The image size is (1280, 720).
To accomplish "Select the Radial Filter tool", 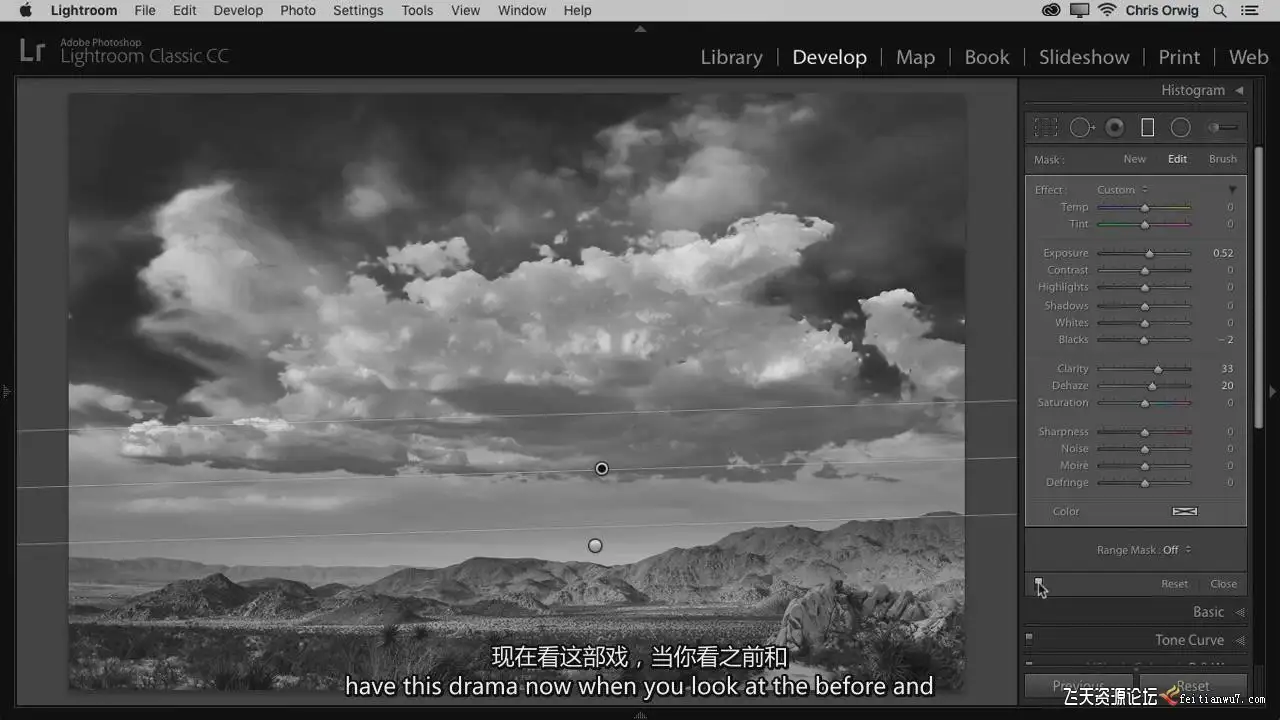I will [1181, 128].
